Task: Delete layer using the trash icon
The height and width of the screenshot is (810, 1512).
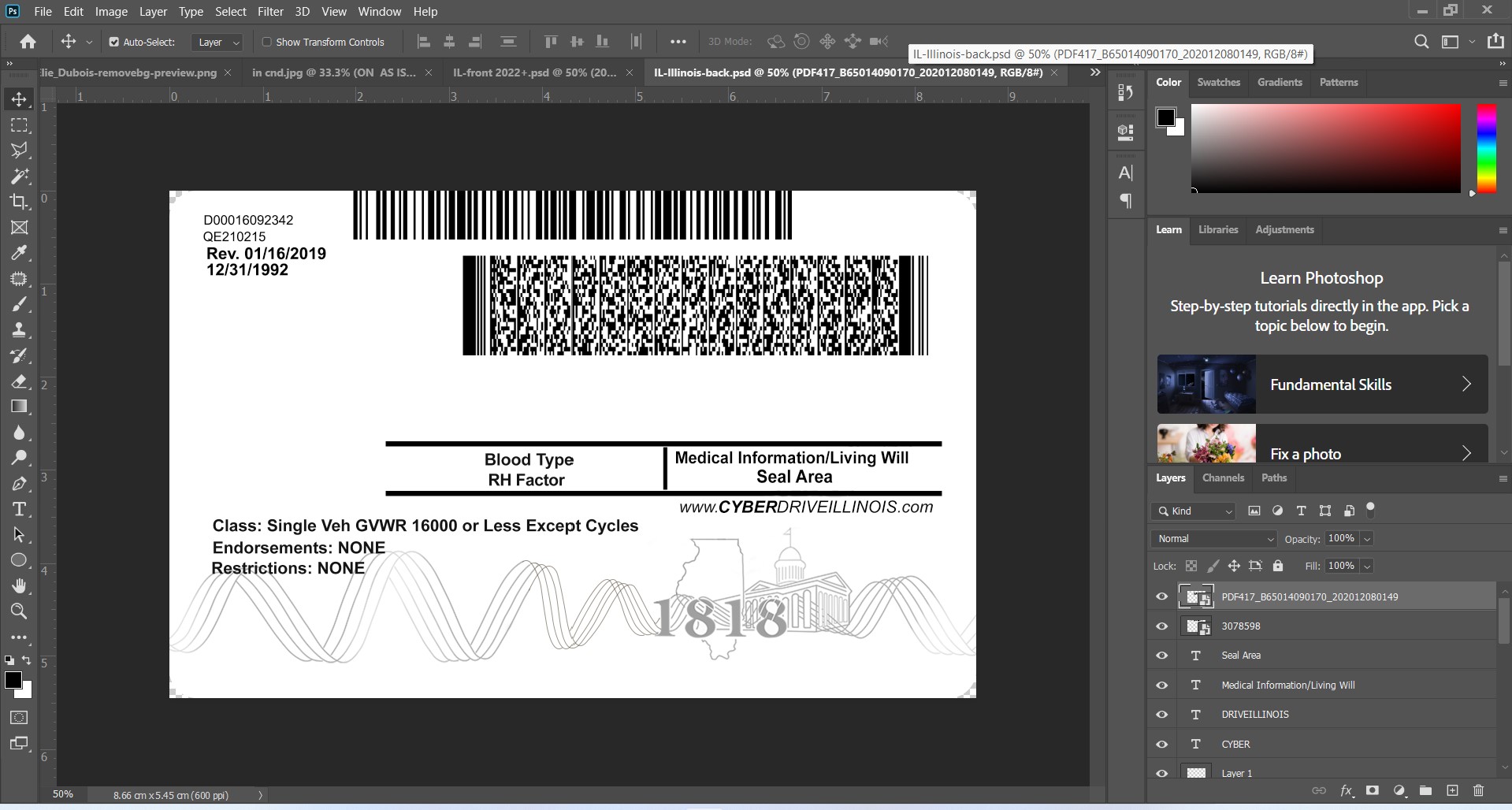Action: pos(1478,790)
